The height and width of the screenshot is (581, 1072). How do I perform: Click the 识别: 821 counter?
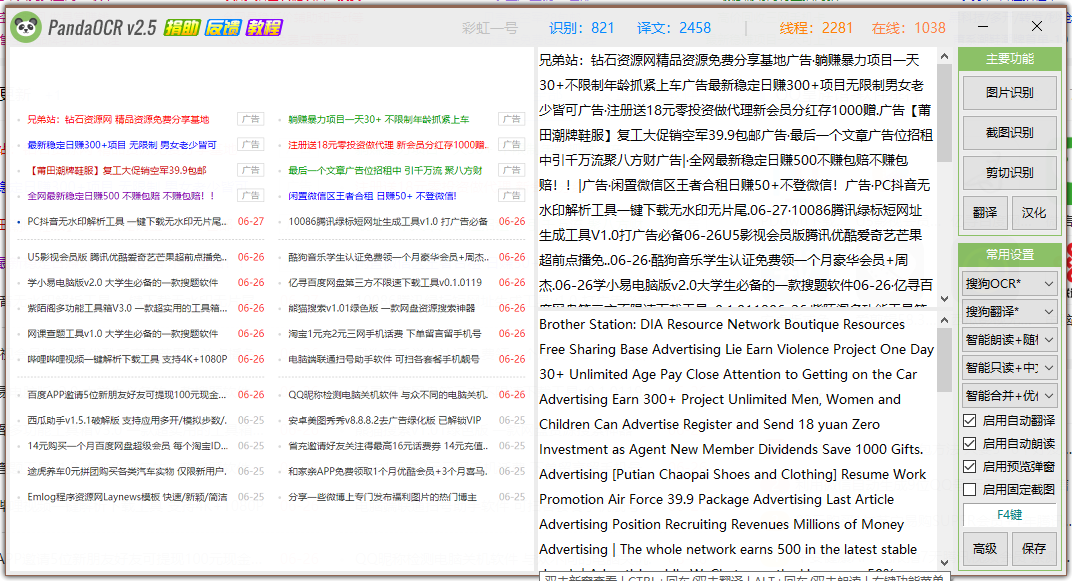tap(581, 28)
